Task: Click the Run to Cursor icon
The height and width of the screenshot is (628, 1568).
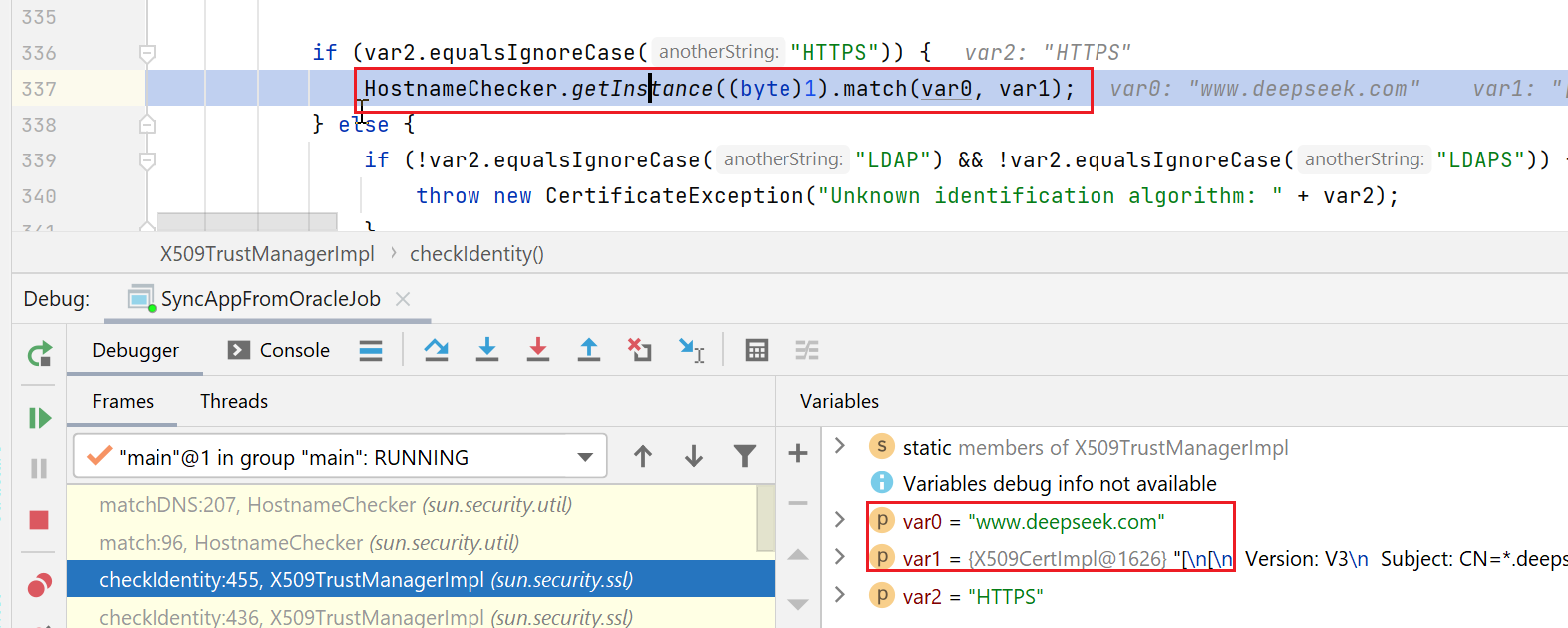Action: (692, 350)
